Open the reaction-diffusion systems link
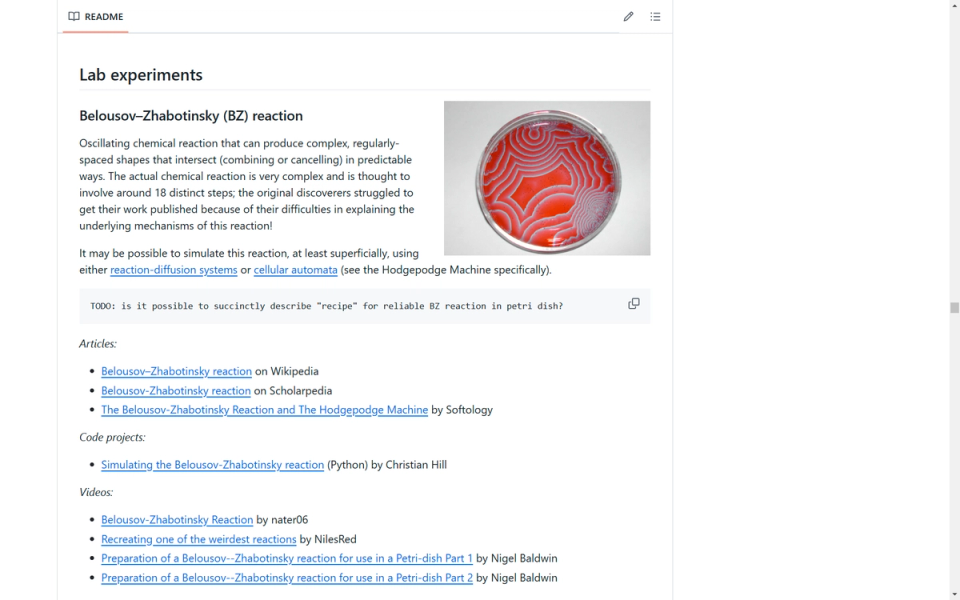The height and width of the screenshot is (600, 960). tap(174, 270)
